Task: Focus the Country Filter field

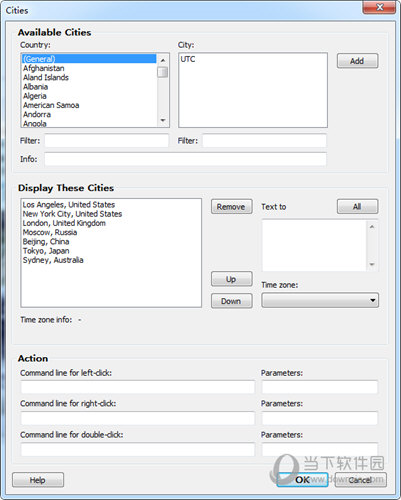Action: 107,141
